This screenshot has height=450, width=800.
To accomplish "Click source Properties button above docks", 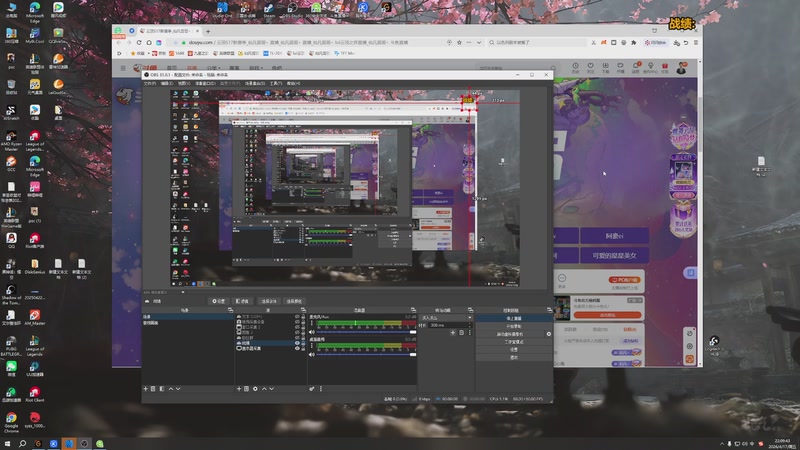I will pyautogui.click(x=219, y=301).
